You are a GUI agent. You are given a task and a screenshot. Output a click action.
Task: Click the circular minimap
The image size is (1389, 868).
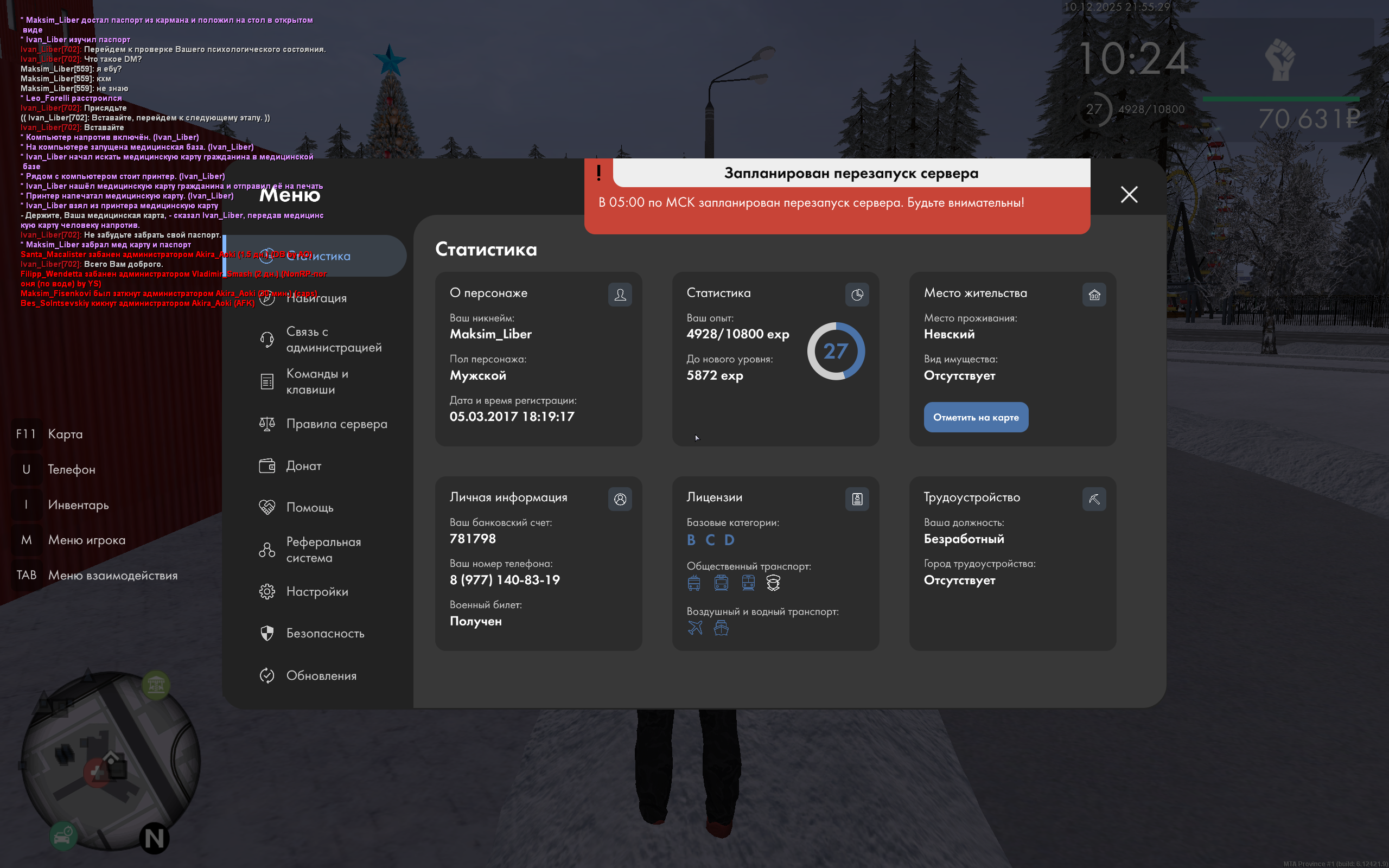point(111,761)
